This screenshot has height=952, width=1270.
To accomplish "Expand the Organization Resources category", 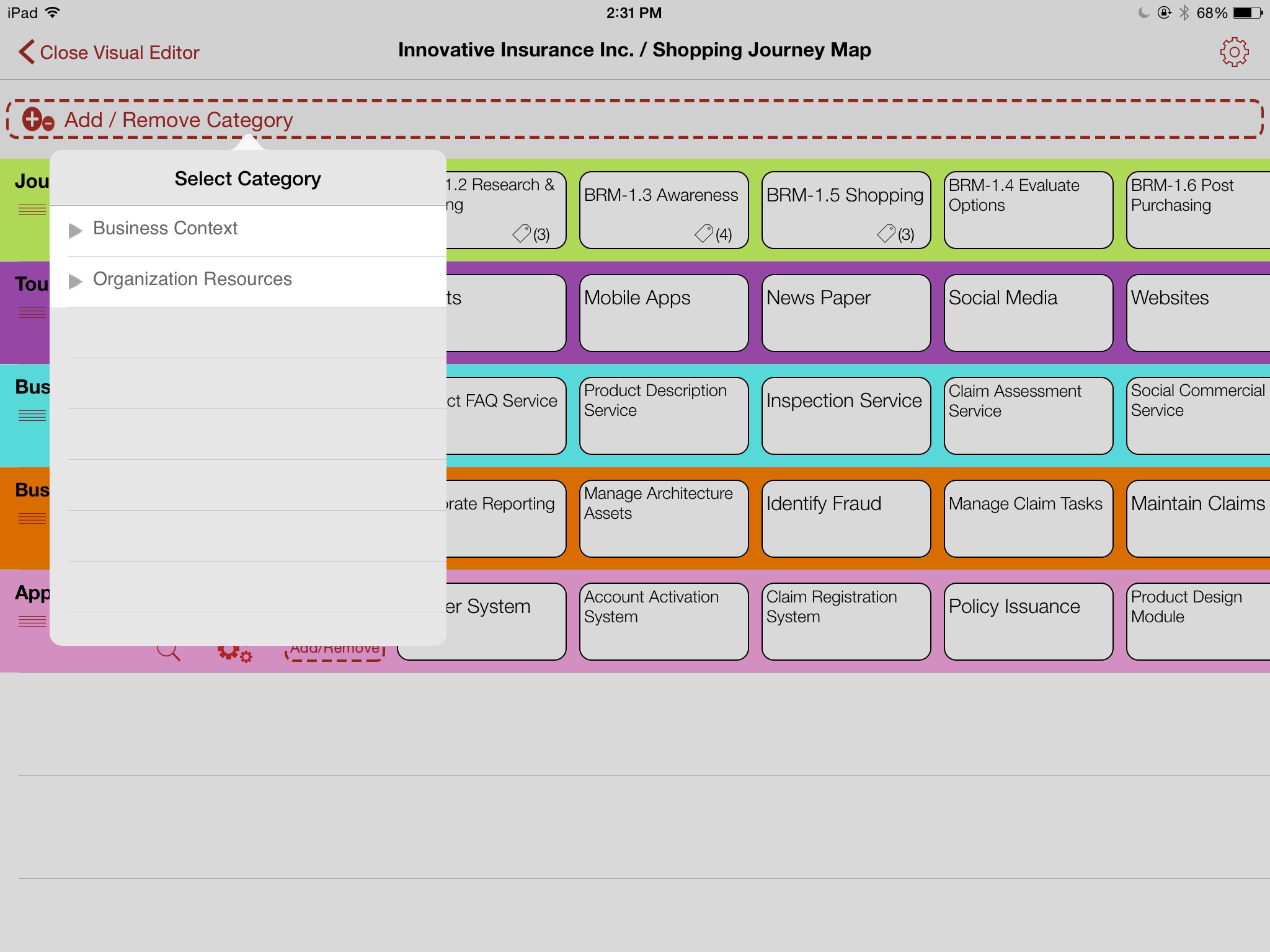I will pyautogui.click(x=75, y=281).
